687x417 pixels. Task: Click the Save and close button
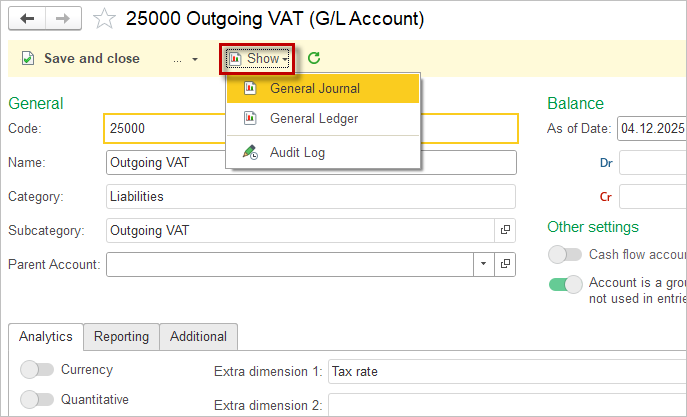pyautogui.click(x=81, y=59)
